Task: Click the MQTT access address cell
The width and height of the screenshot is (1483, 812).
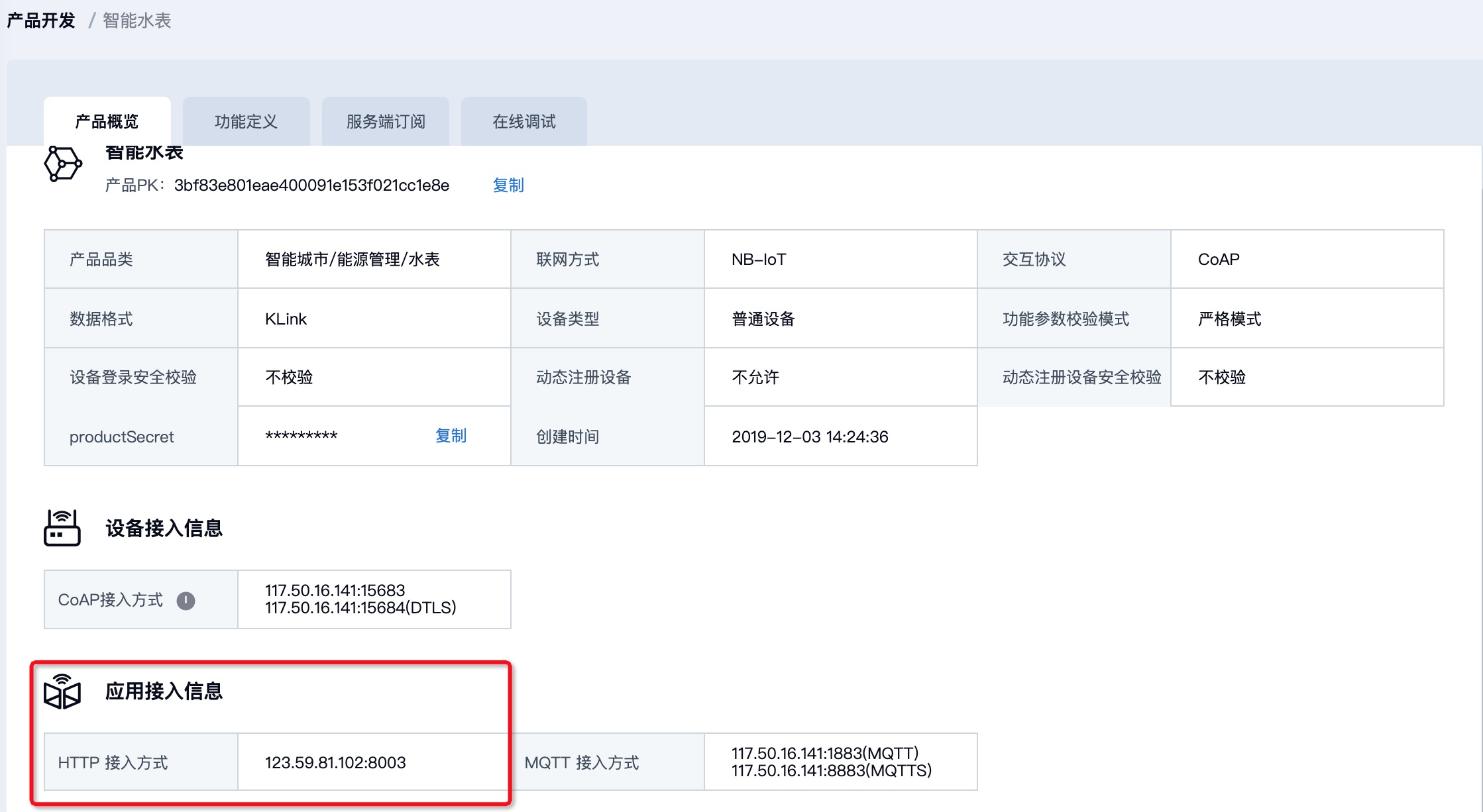Action: pos(831,762)
